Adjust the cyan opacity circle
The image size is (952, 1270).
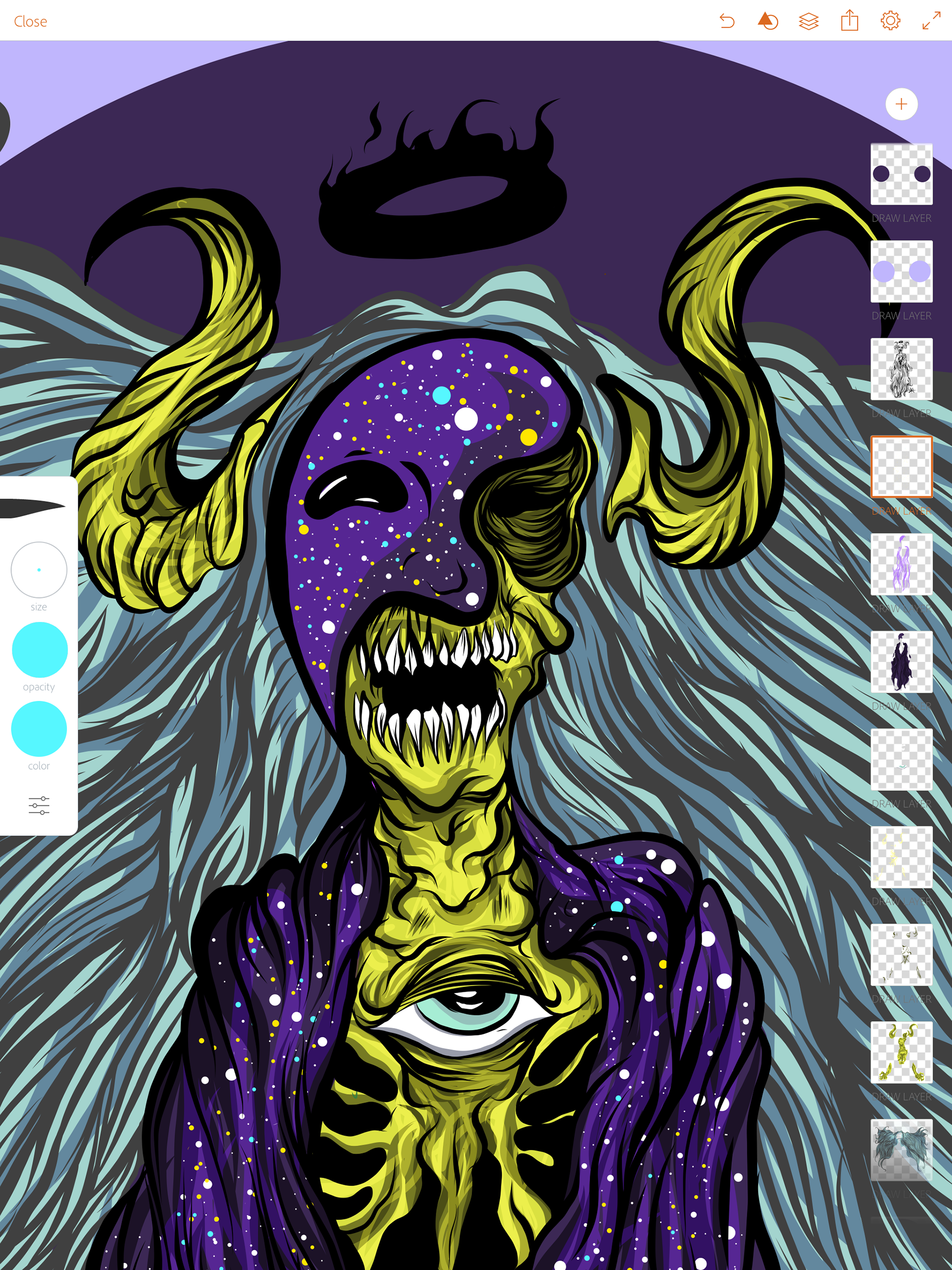40,649
